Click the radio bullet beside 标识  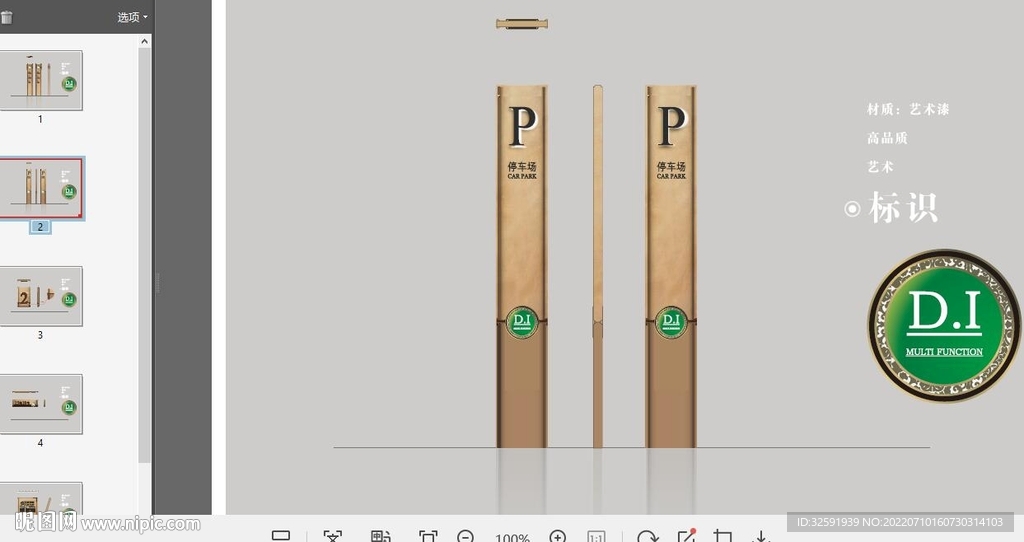[x=852, y=209]
